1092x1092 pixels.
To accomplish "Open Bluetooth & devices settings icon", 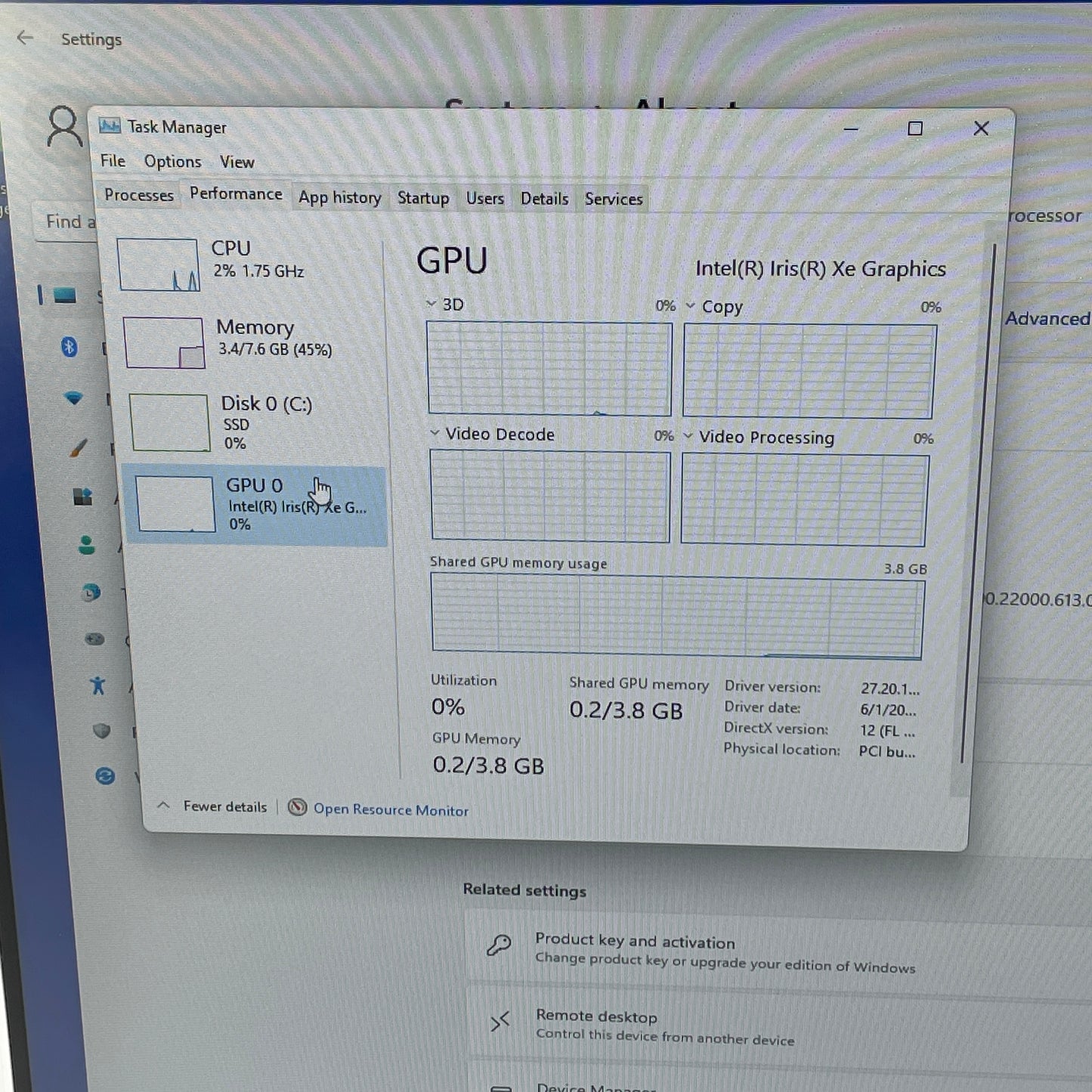I will tap(70, 347).
